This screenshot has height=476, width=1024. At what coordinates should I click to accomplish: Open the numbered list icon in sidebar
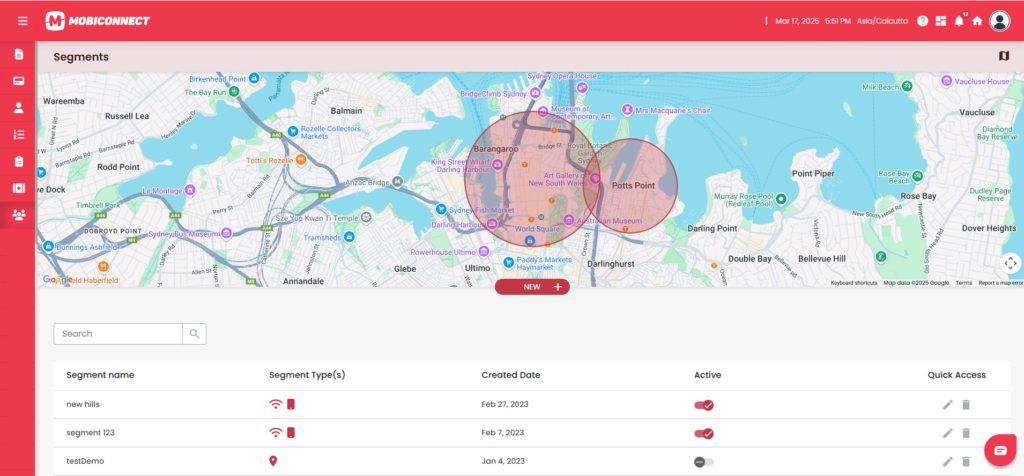coord(19,135)
